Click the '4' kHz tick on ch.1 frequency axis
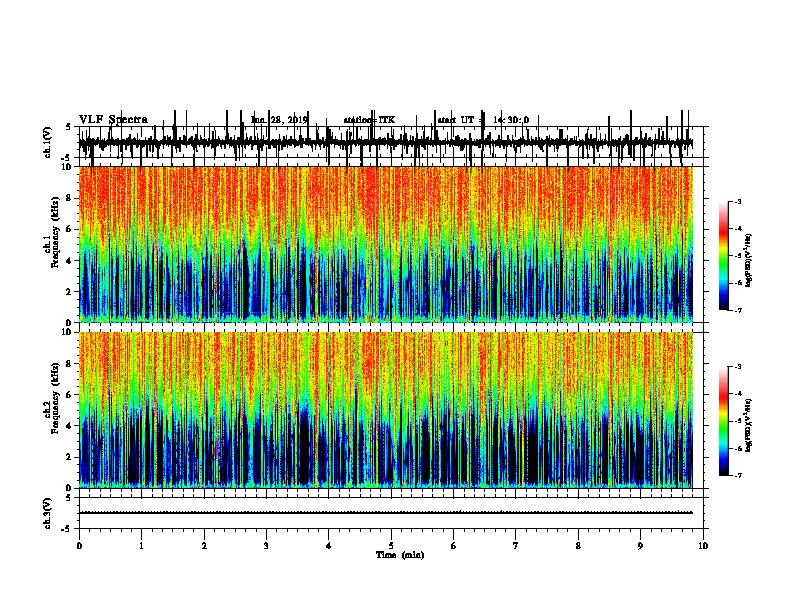Image resolution: width=792 pixels, height=612 pixels. (69, 261)
